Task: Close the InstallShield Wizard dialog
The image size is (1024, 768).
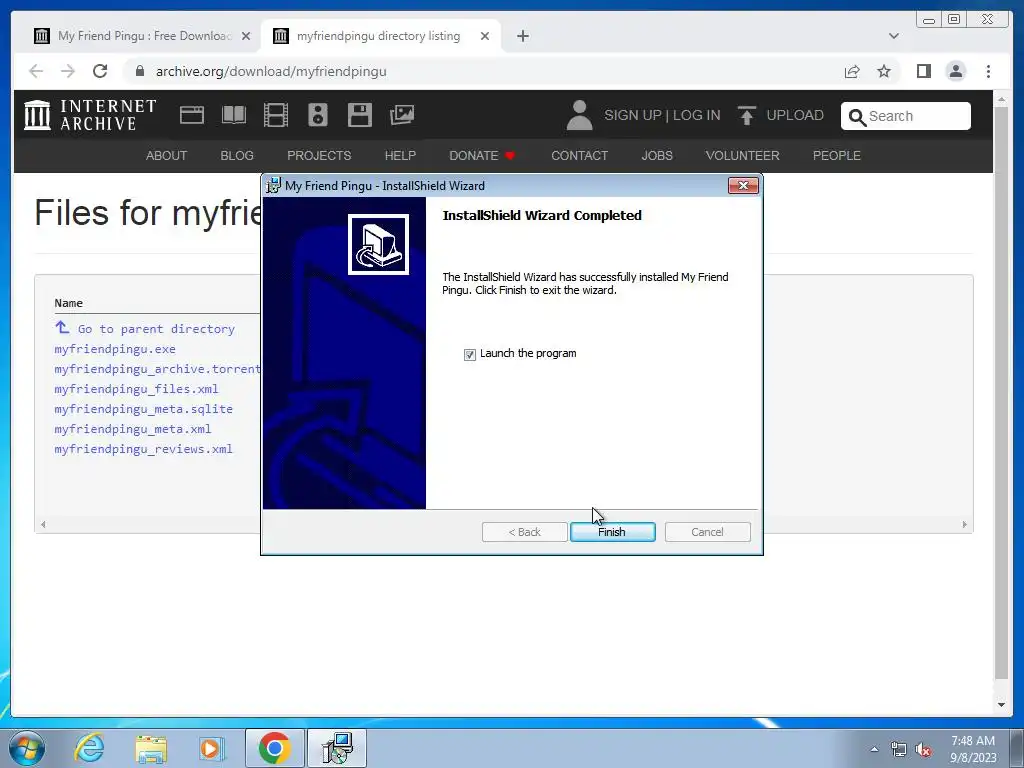Action: tap(743, 185)
